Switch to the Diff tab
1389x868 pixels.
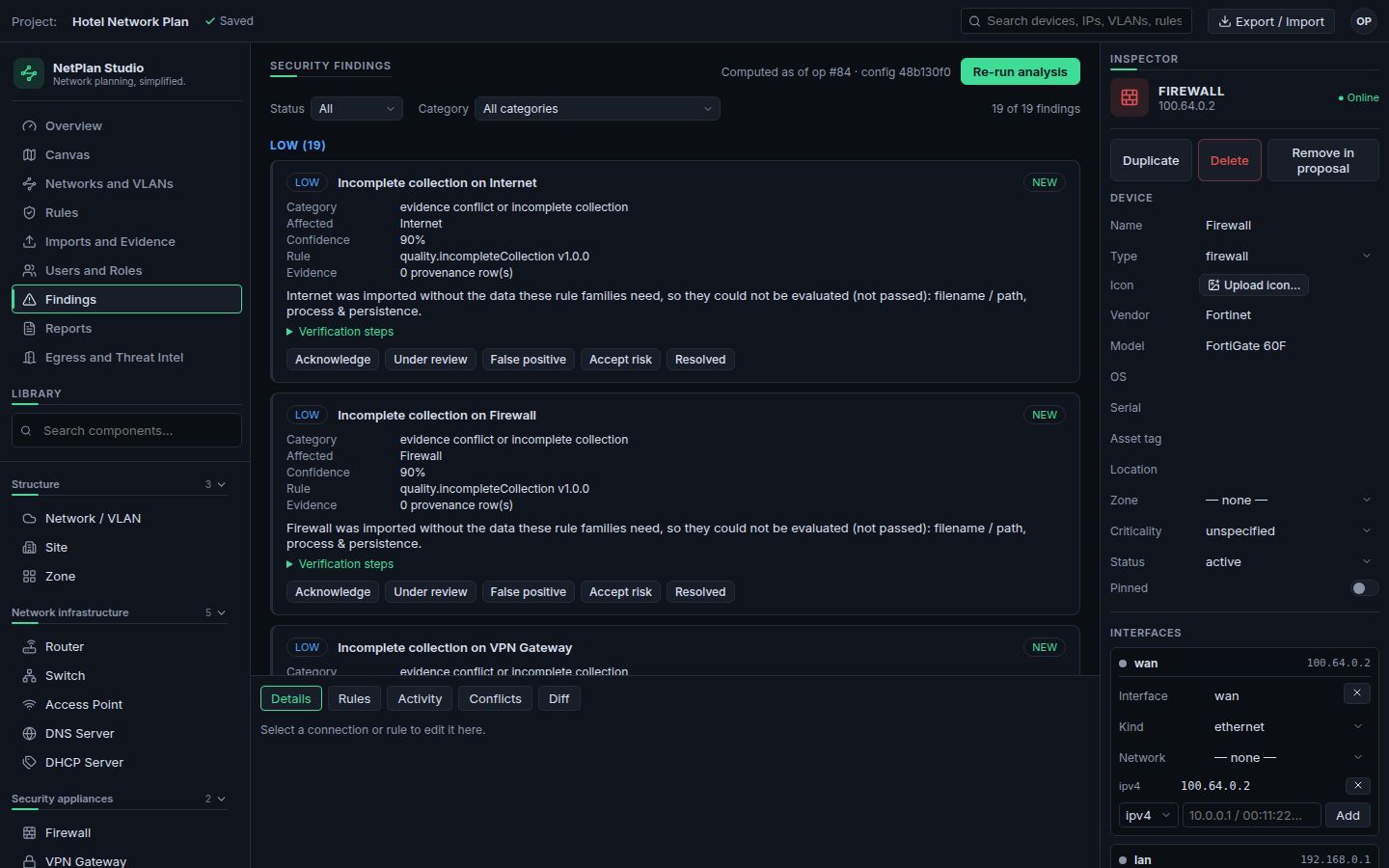point(559,698)
